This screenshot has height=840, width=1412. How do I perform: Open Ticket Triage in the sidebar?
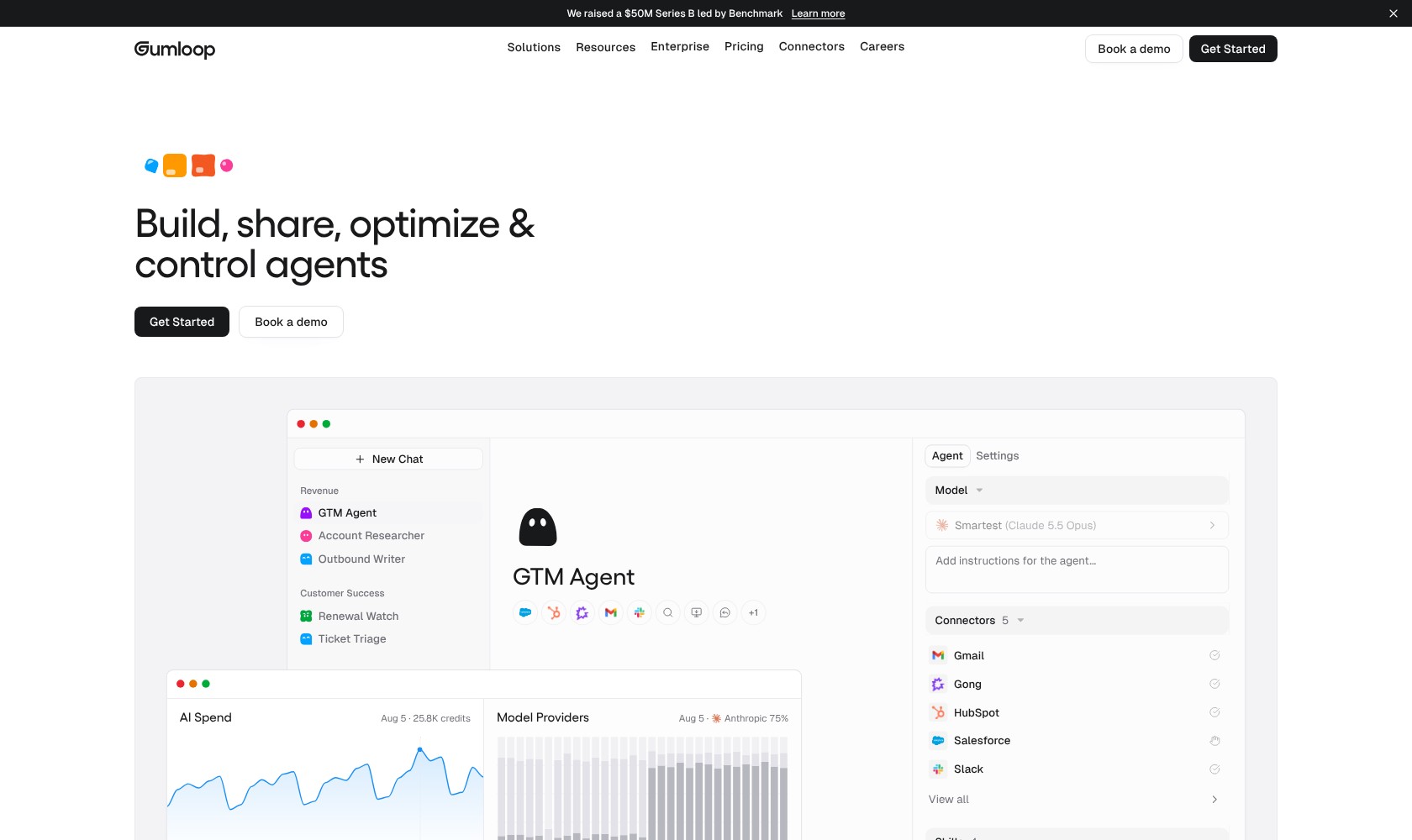(x=352, y=639)
